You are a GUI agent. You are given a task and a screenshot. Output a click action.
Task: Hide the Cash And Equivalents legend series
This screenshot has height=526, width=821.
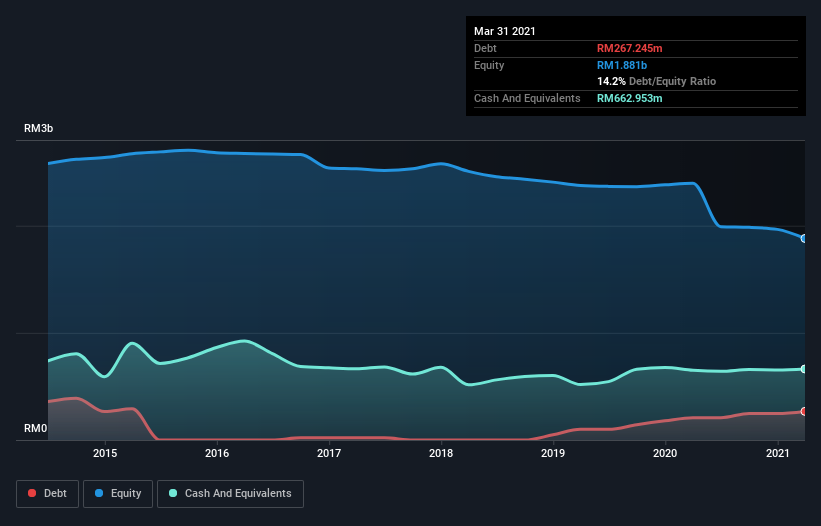click(230, 493)
